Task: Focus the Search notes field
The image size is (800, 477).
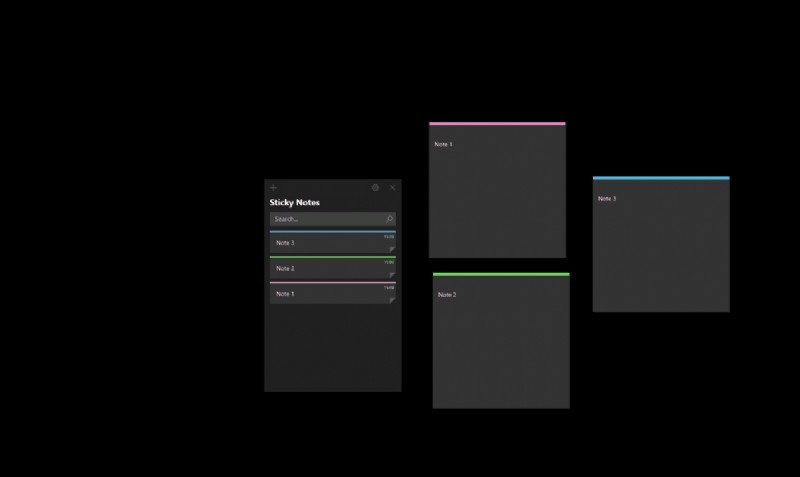Action: pyautogui.click(x=333, y=219)
